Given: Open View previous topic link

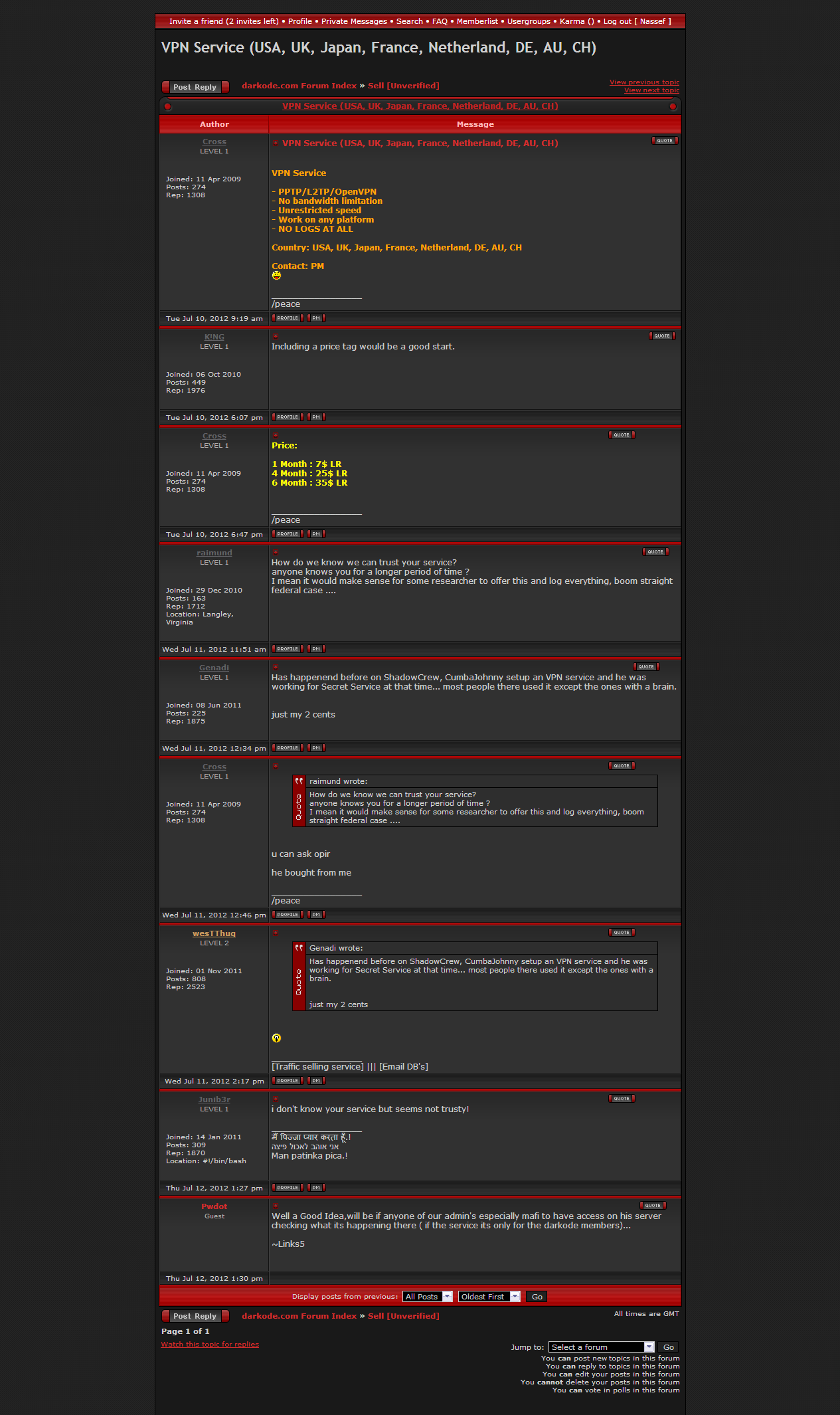Looking at the screenshot, I should pyautogui.click(x=644, y=82).
